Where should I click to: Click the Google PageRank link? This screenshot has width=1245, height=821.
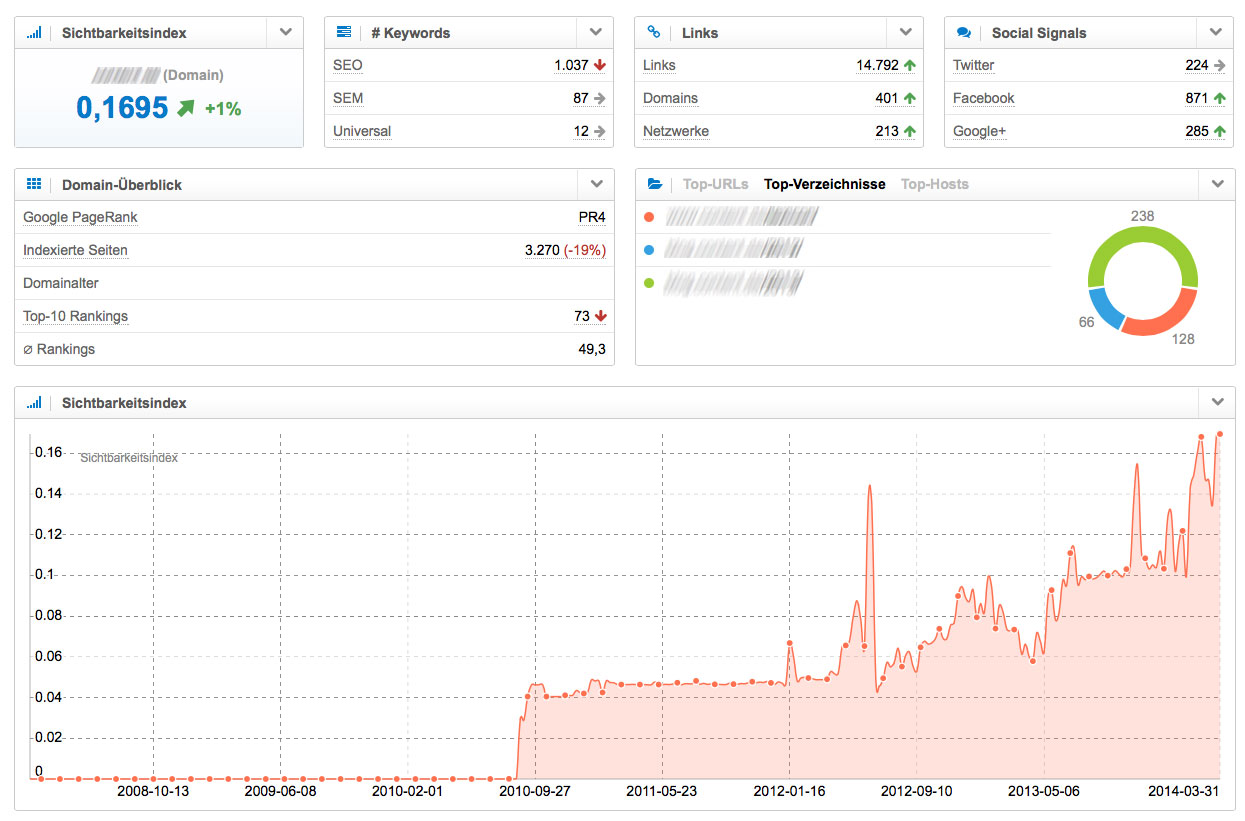(80, 217)
